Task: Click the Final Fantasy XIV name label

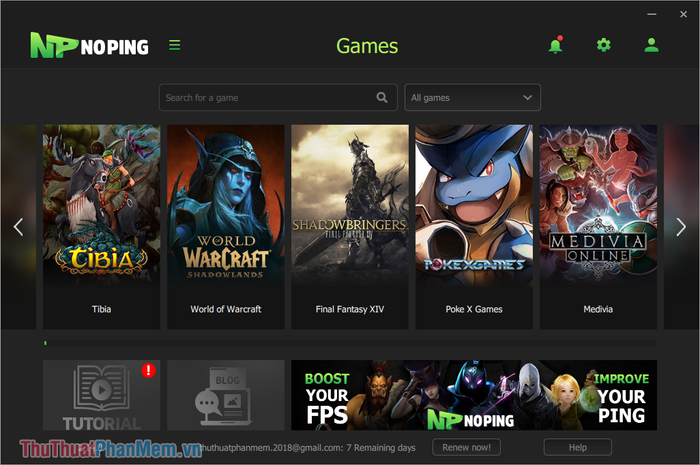Action: click(x=350, y=309)
